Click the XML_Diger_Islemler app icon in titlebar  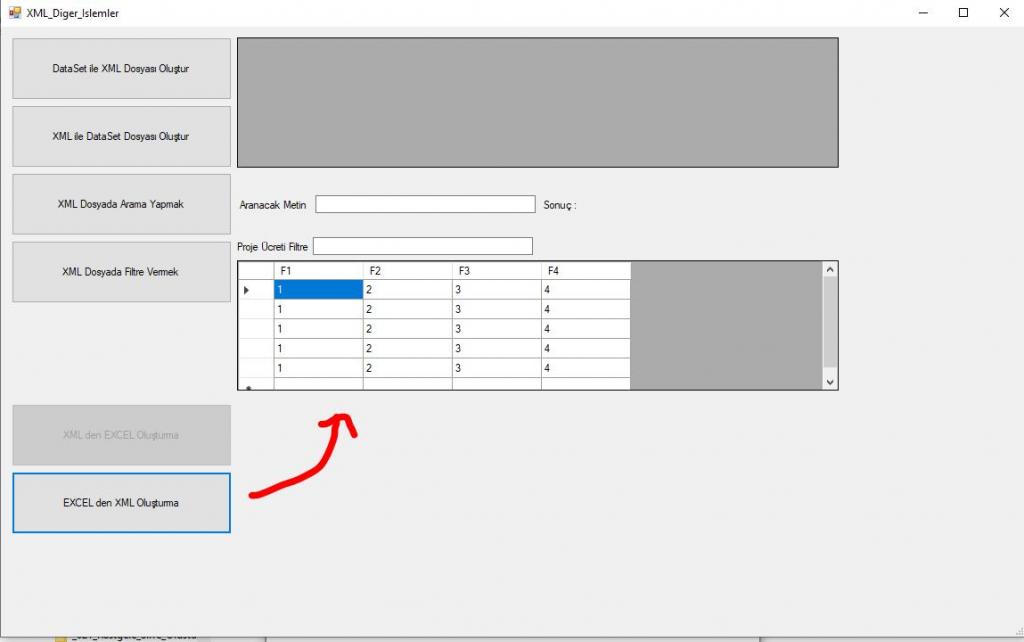(x=13, y=13)
